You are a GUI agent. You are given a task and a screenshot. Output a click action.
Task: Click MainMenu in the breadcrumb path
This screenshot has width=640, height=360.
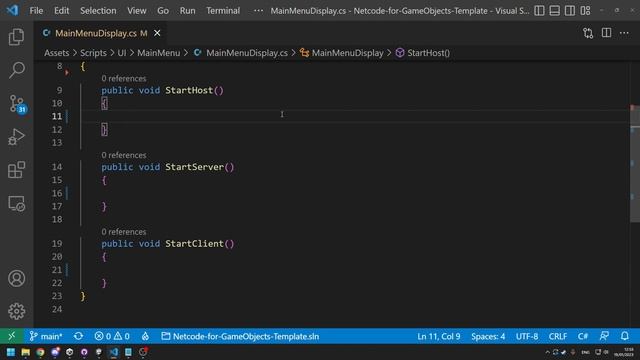point(158,53)
